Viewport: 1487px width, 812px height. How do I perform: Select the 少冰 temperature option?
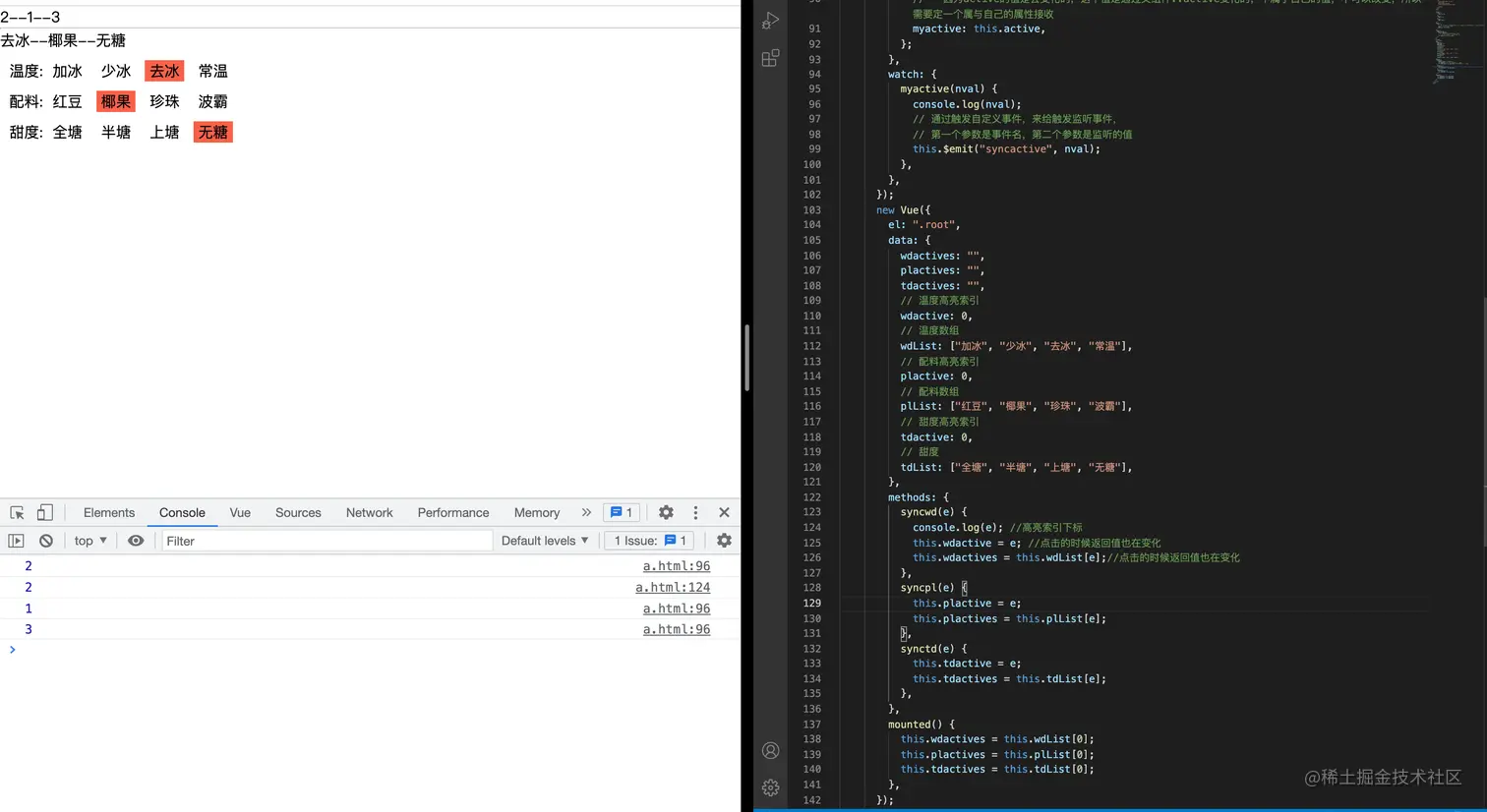[x=116, y=71]
